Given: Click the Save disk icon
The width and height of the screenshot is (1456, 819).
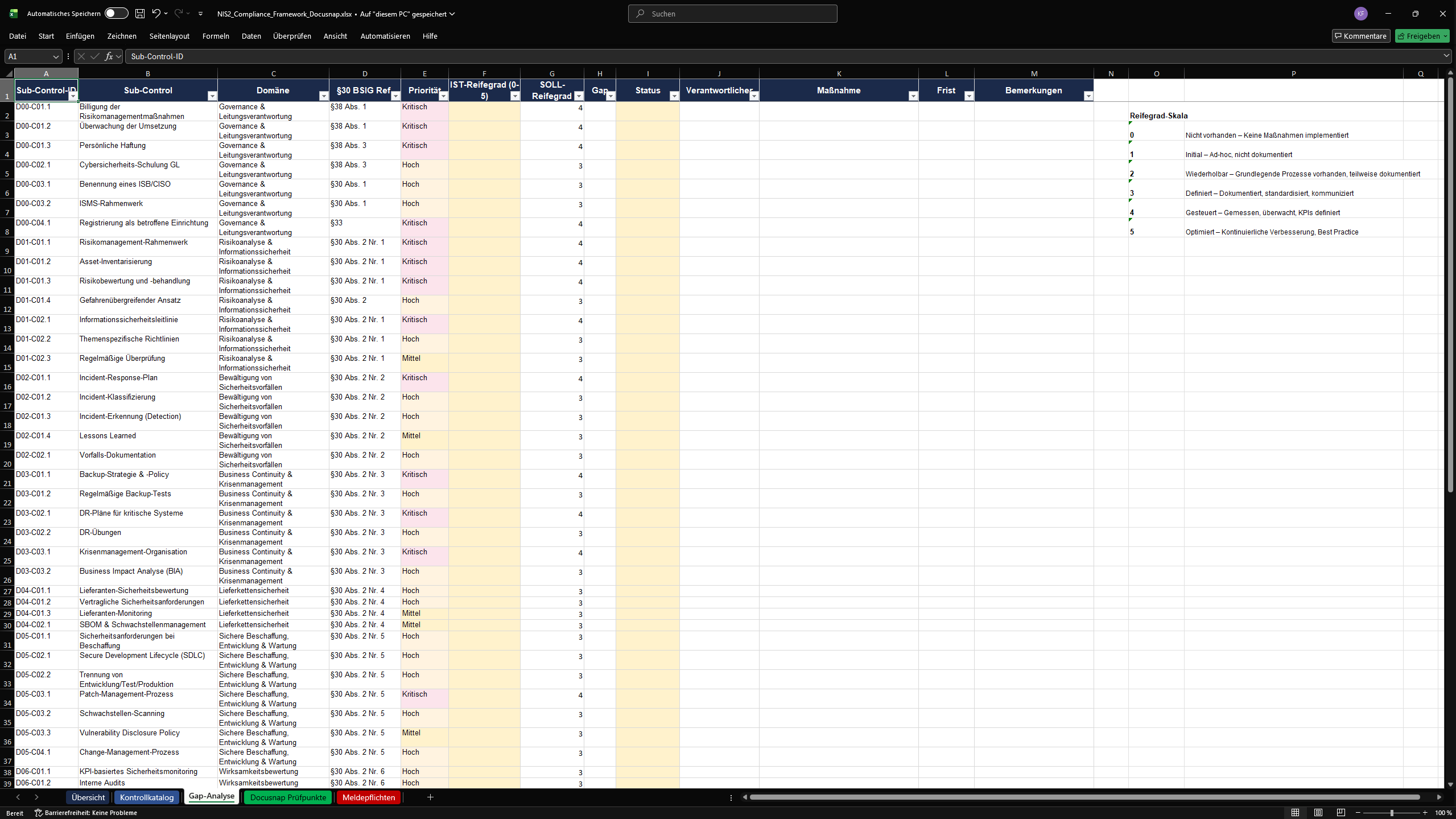Looking at the screenshot, I should coord(140,14).
